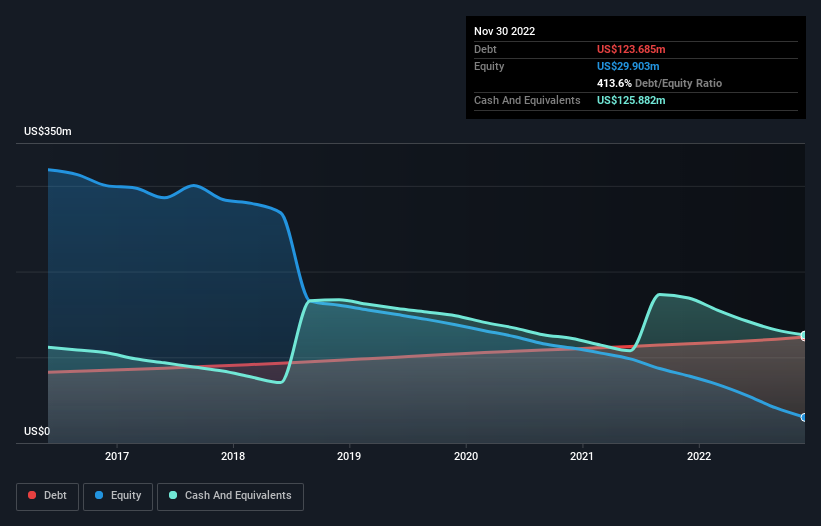Select the 2020 x-axis label

466,456
